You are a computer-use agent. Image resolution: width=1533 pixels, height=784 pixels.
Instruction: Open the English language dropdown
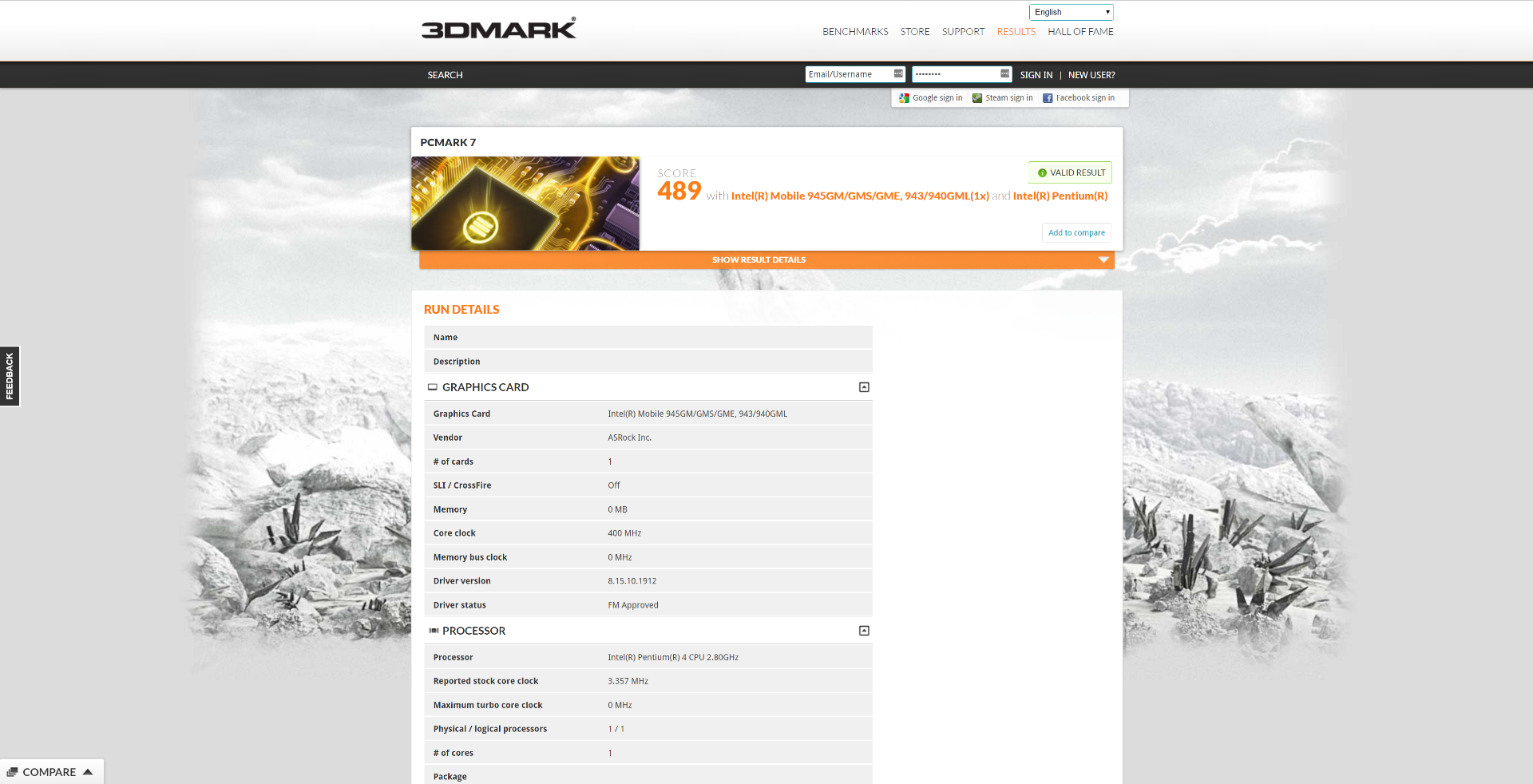click(x=1071, y=12)
